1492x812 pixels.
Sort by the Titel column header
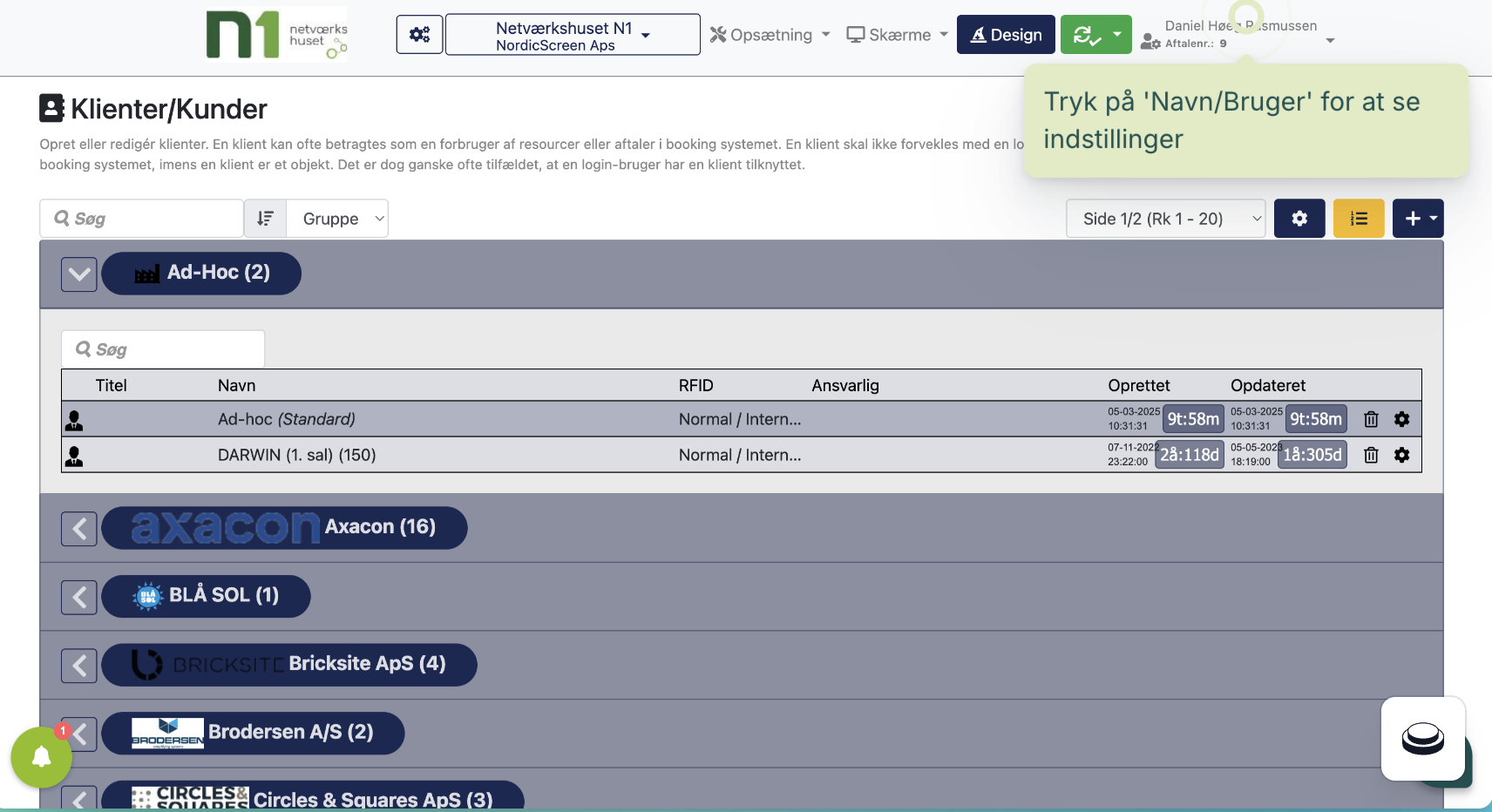tap(112, 385)
